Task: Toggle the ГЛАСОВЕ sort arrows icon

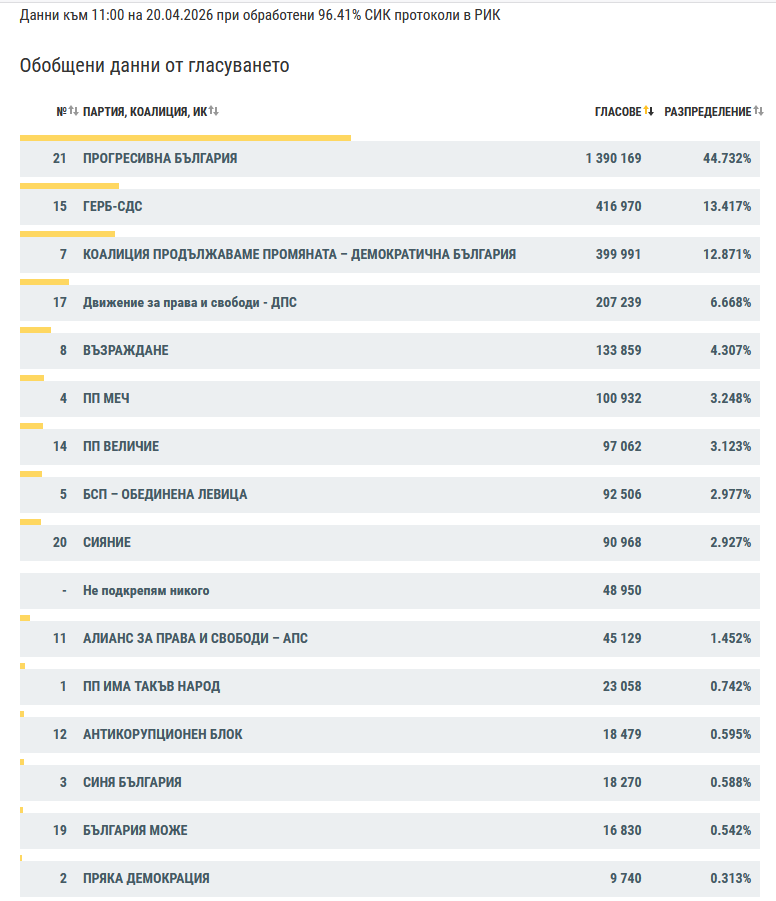Action: coord(649,111)
